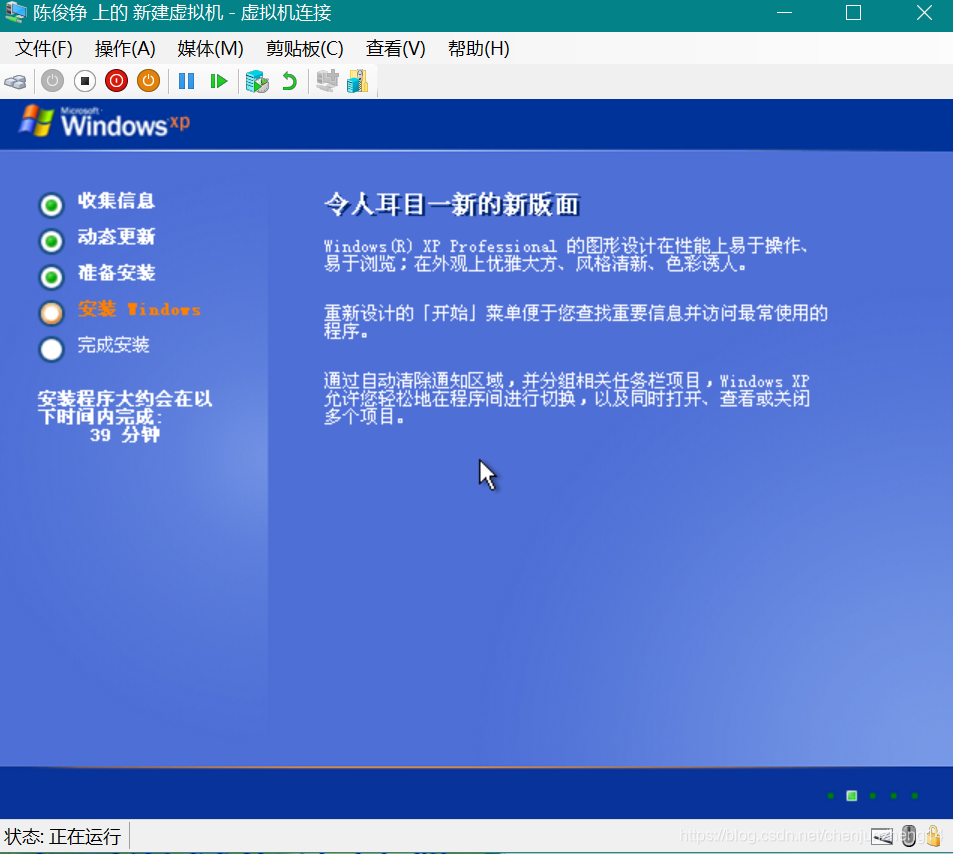Click the security lock icon in status bar

[933, 836]
